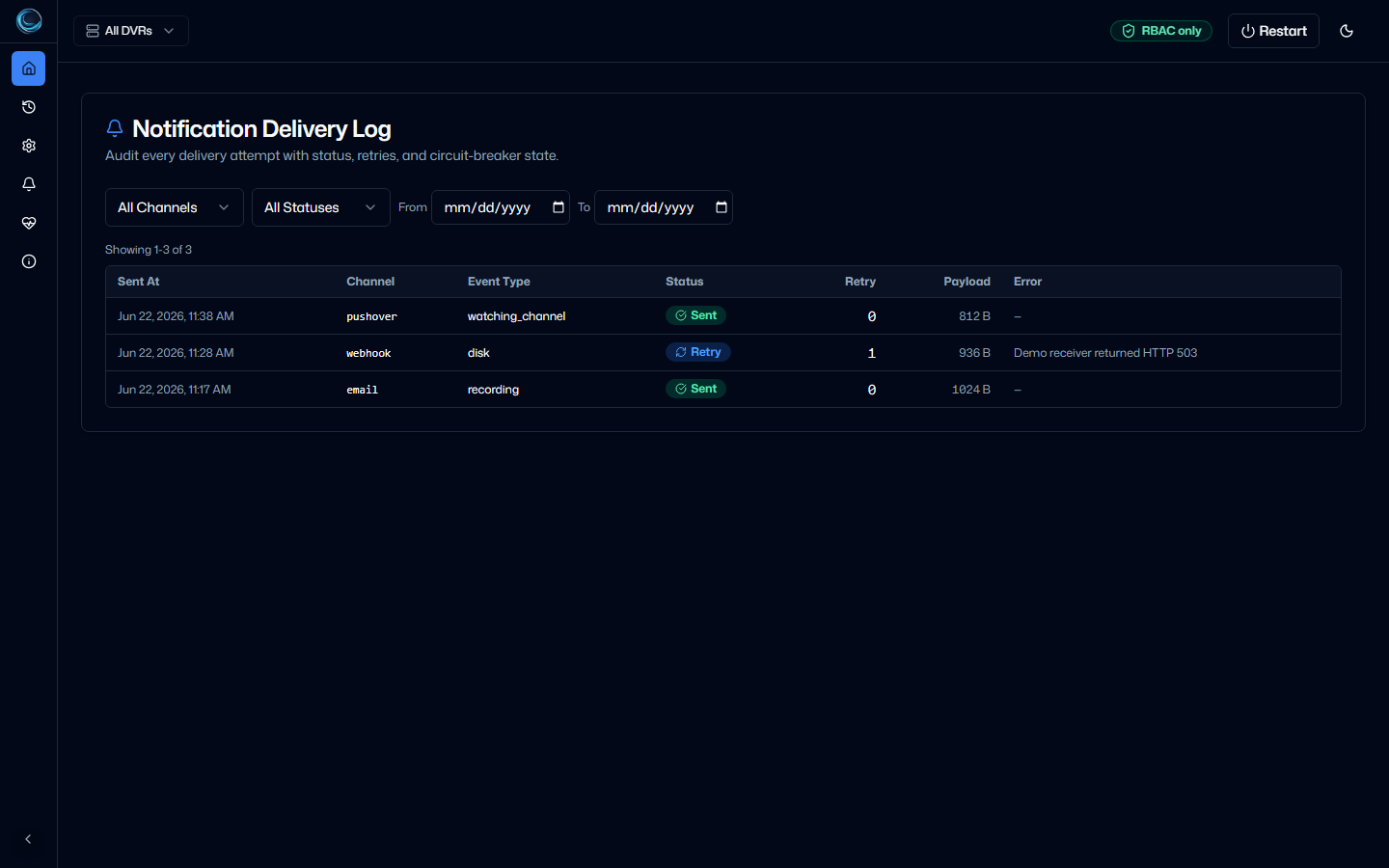Click the Retry column header
This screenshot has height=868, width=1389.
point(860,282)
